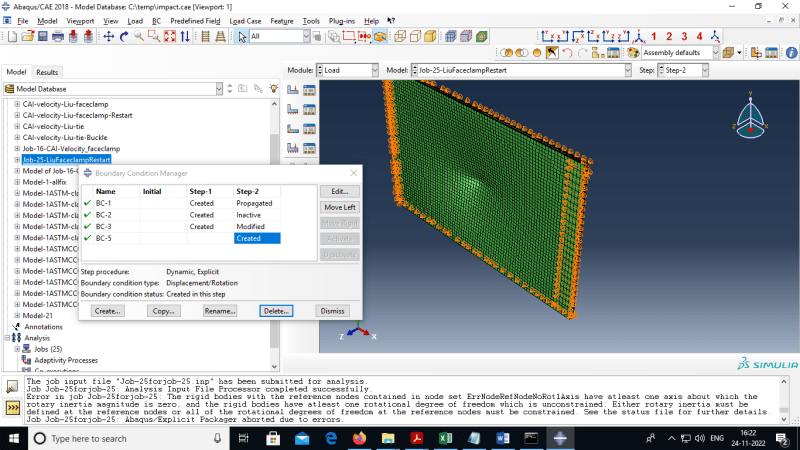The height and width of the screenshot is (450, 800).
Task: Apply custom view 3
Action: tap(684, 36)
